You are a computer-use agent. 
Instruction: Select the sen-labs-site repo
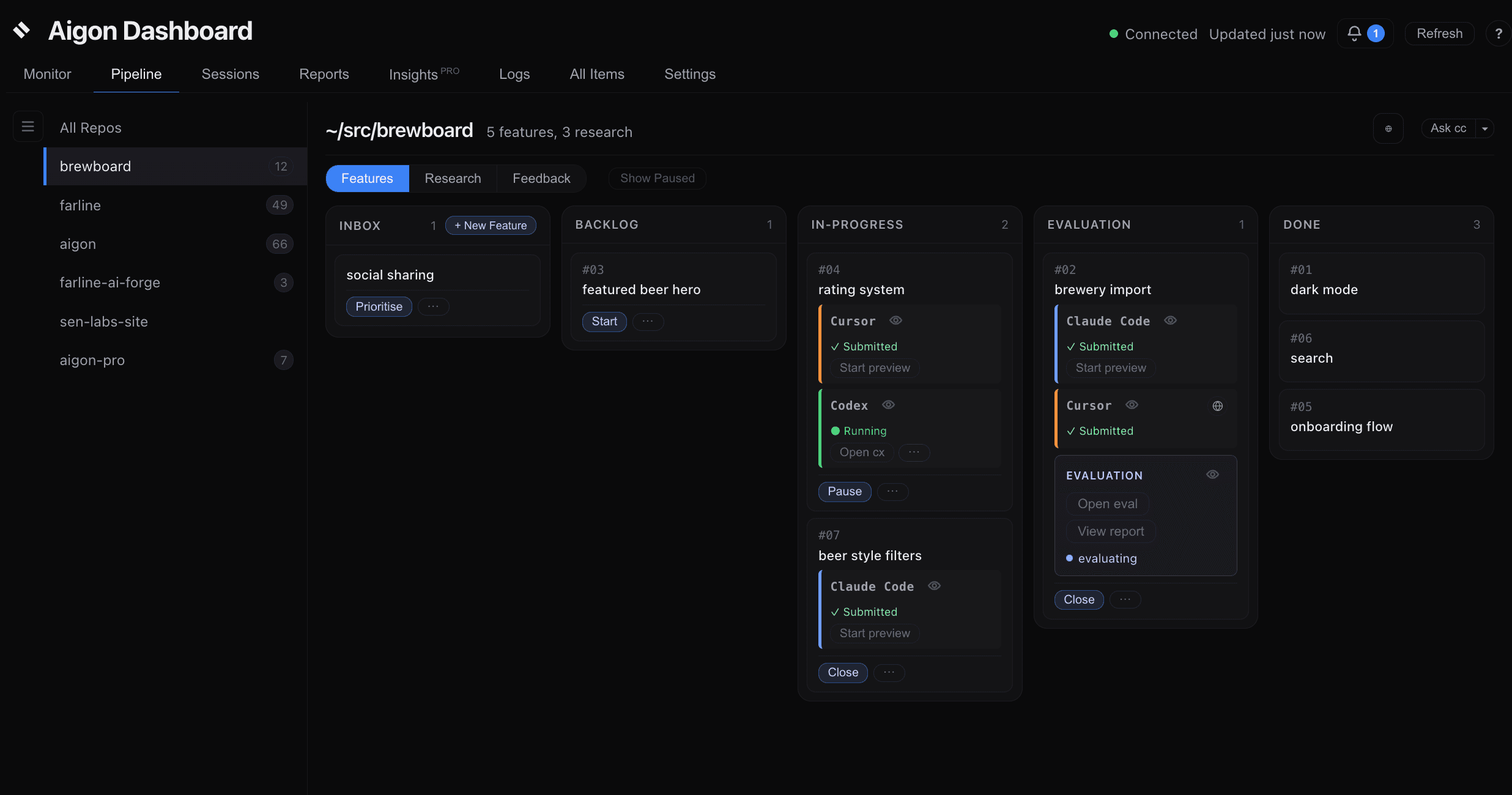pyautogui.click(x=176, y=322)
